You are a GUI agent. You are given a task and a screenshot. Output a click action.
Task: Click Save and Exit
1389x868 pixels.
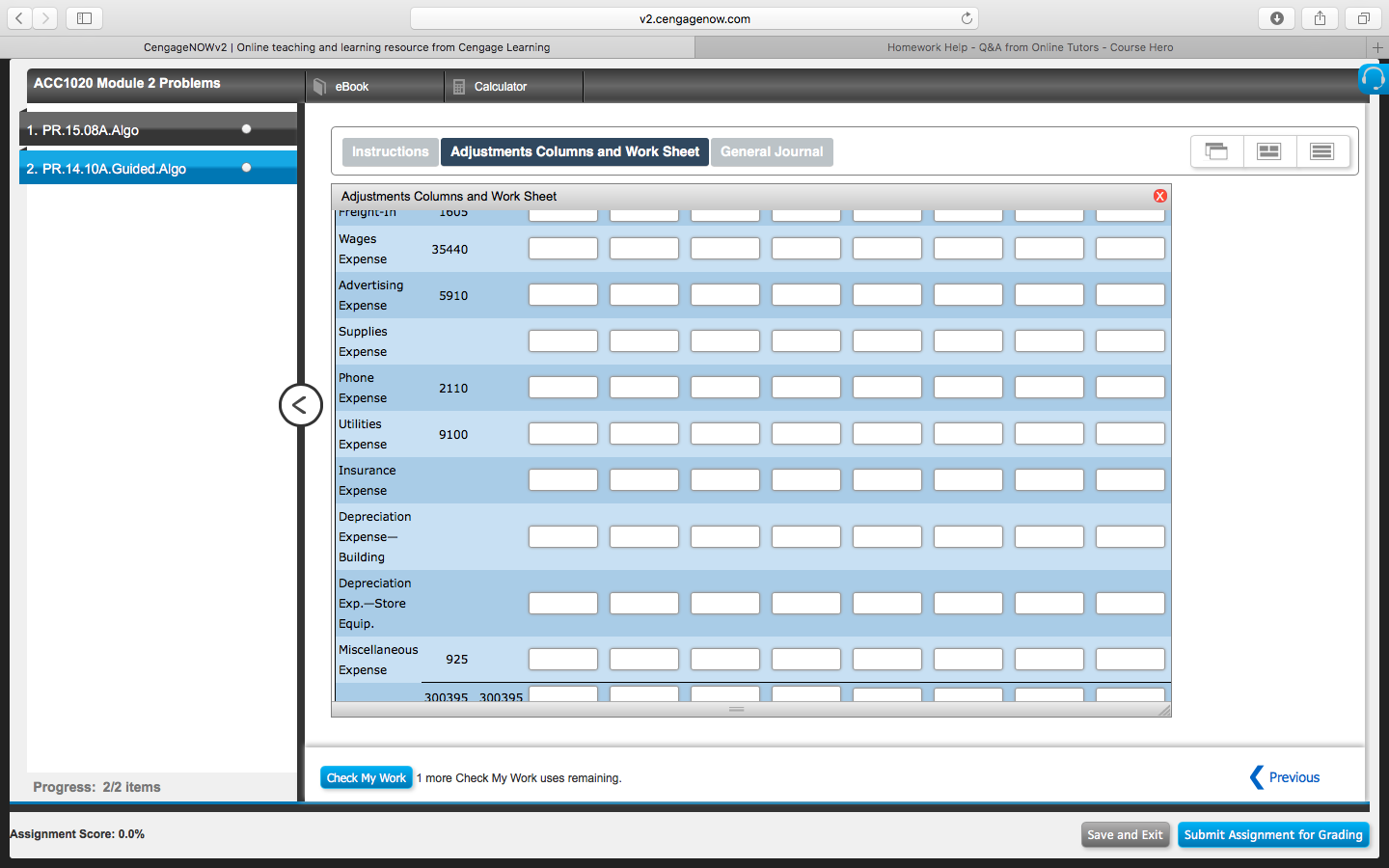pyautogui.click(x=1125, y=834)
